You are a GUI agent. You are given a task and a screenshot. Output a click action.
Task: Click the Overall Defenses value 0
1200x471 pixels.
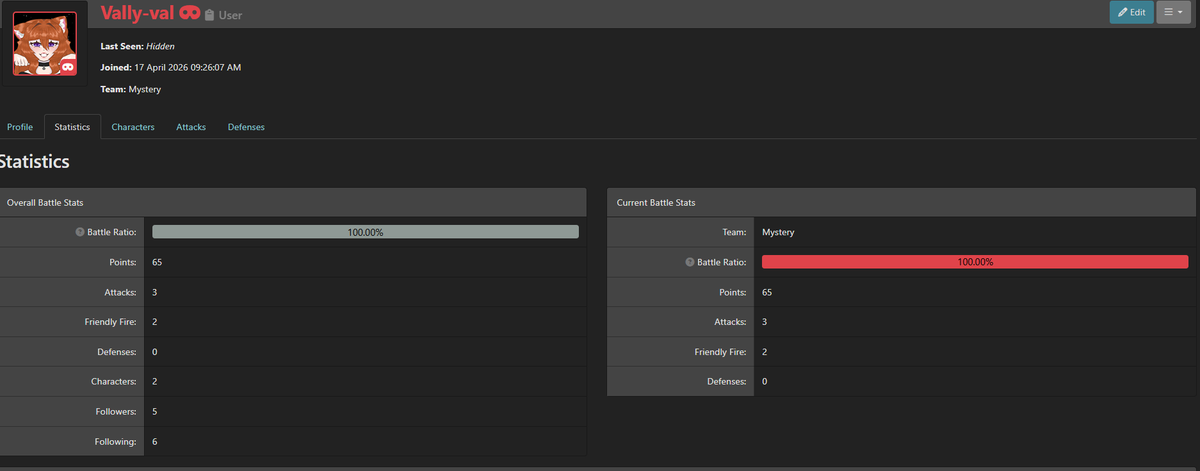tap(155, 352)
